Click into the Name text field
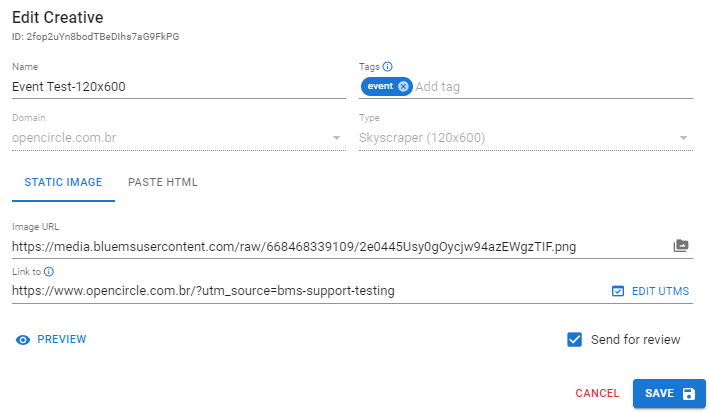709x413 pixels. tap(178, 86)
